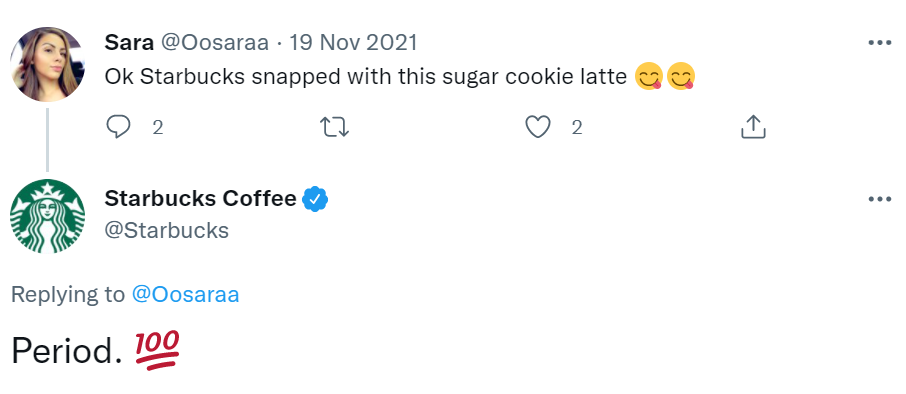Click the @Starbucks handle

[166, 231]
